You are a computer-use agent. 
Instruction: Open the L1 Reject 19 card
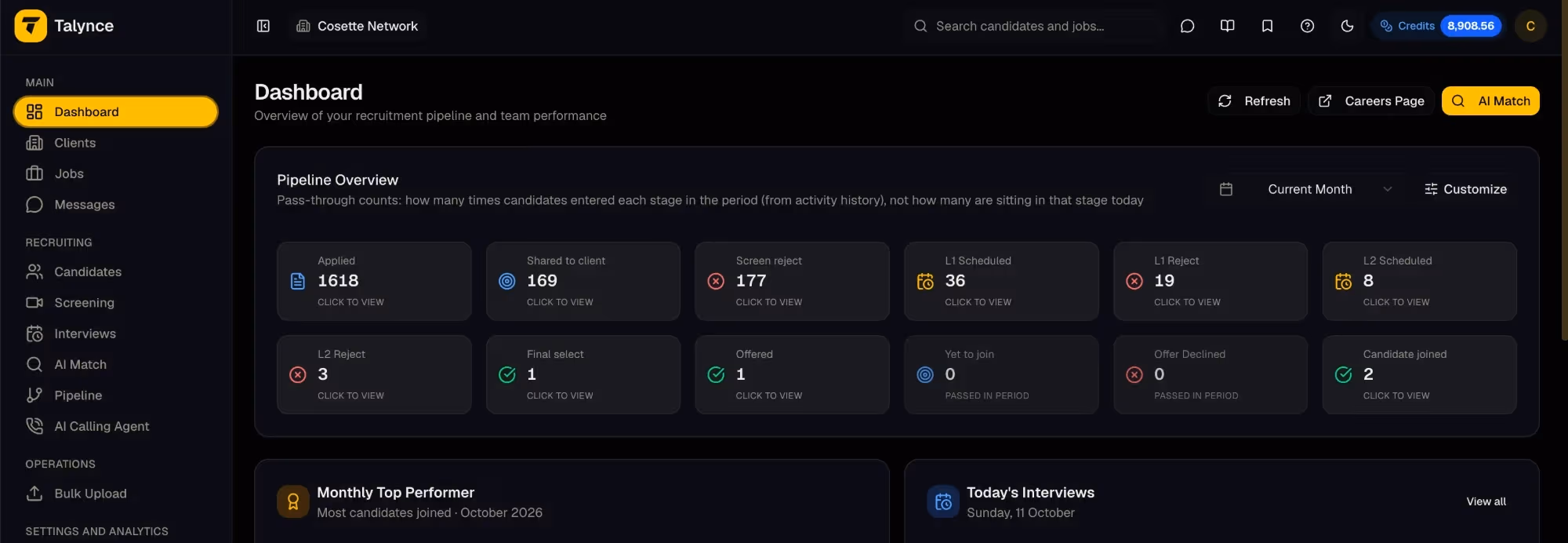[x=1210, y=281]
